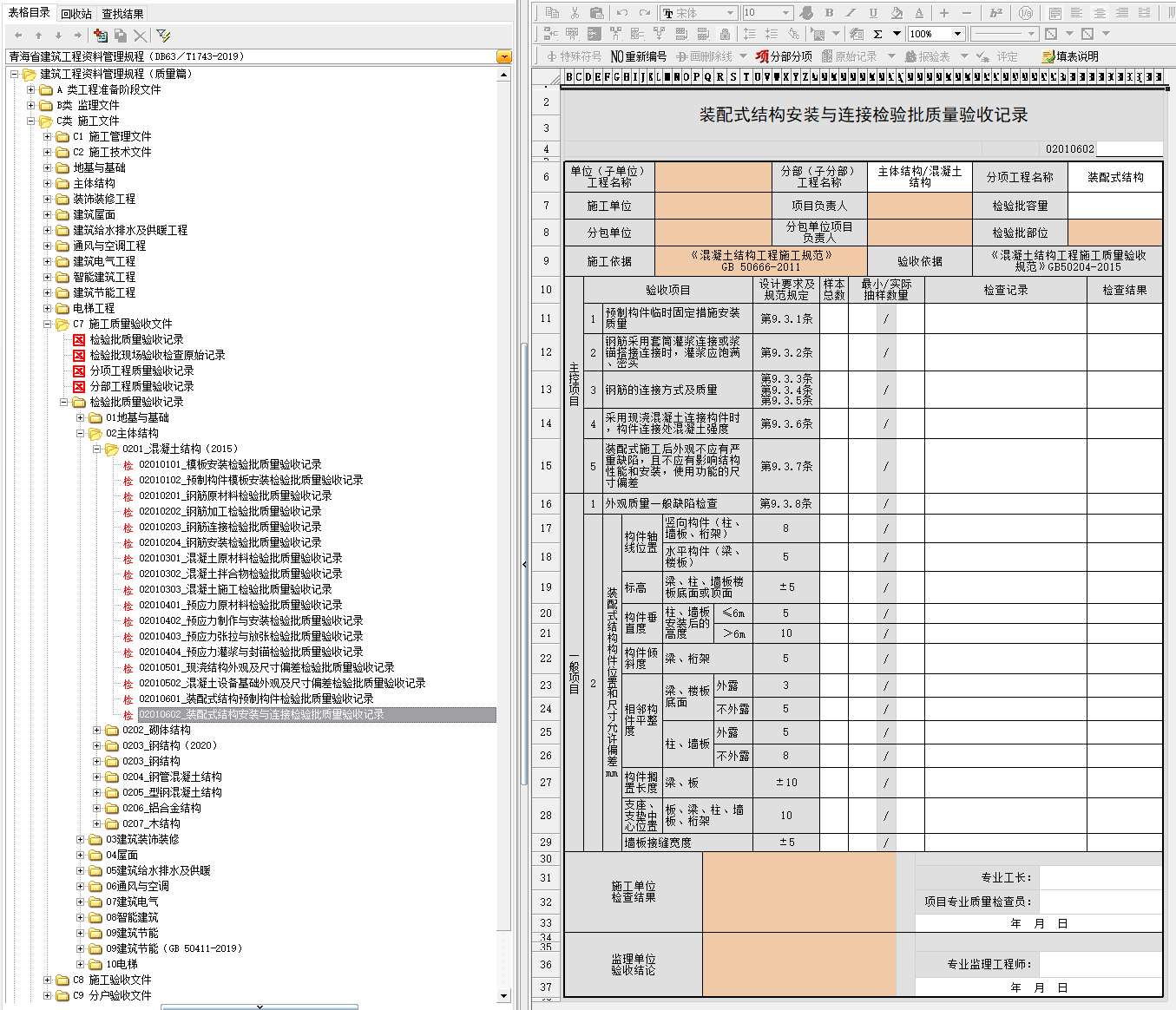Viewport: 1176px width, 1010px height.
Task: Toggle justified text alignment
Action: coord(1144,13)
